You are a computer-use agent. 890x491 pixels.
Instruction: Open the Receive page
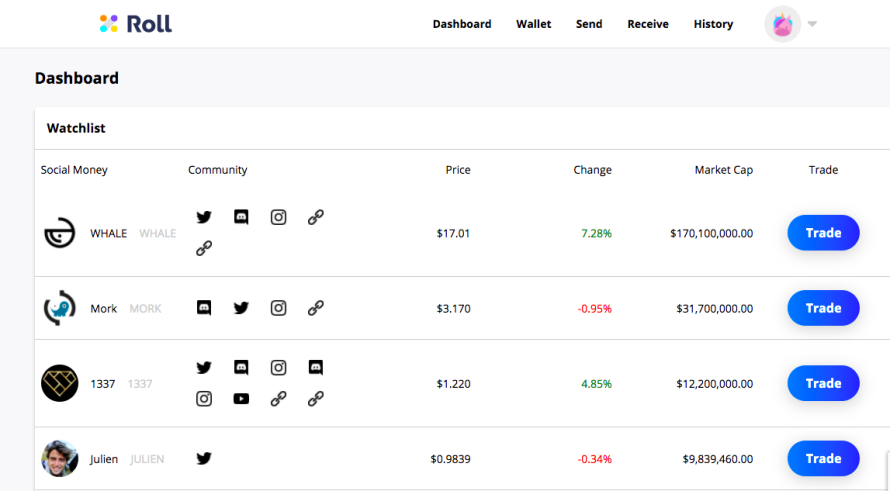[648, 24]
